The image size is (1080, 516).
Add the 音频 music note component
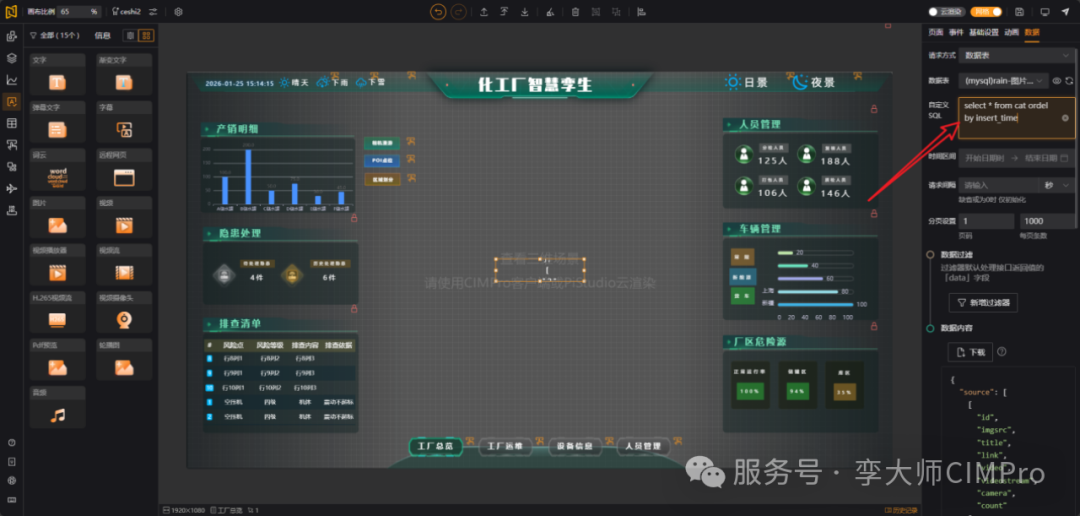57,406
